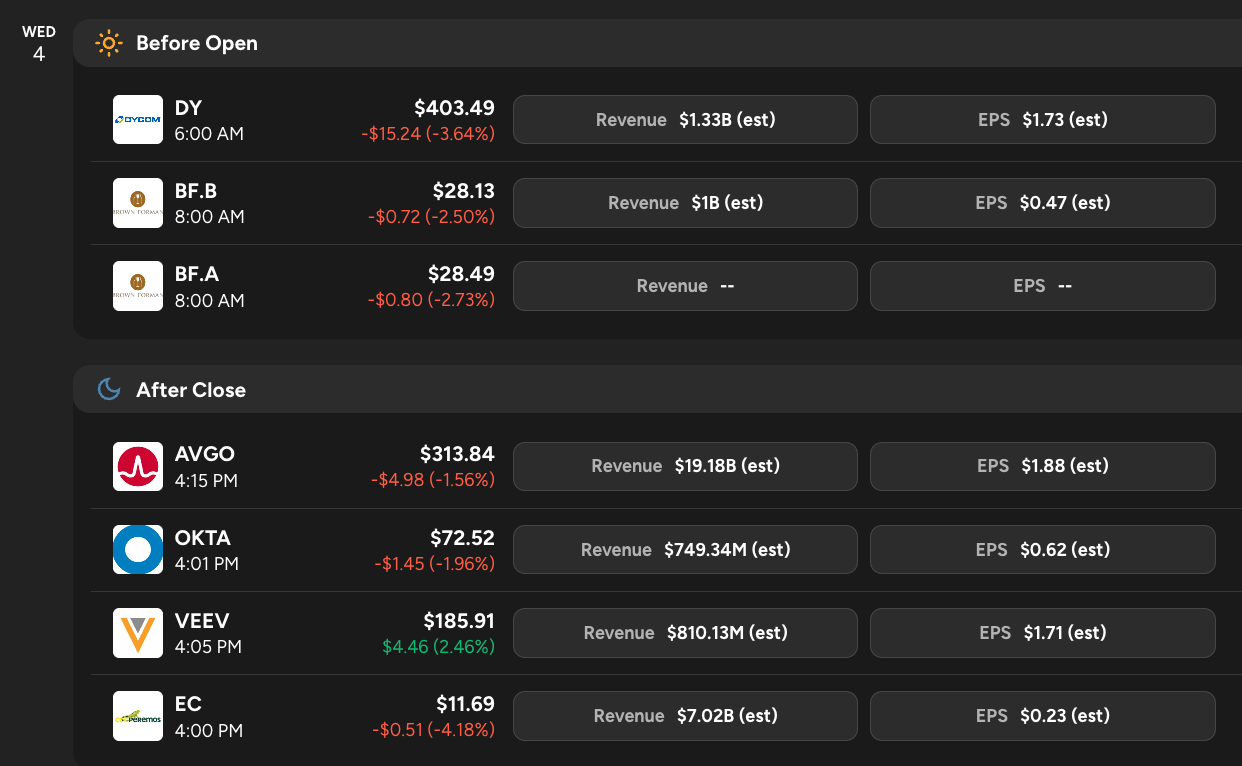1242x766 pixels.
Task: Click the Dycom company logo icon
Action: point(138,120)
